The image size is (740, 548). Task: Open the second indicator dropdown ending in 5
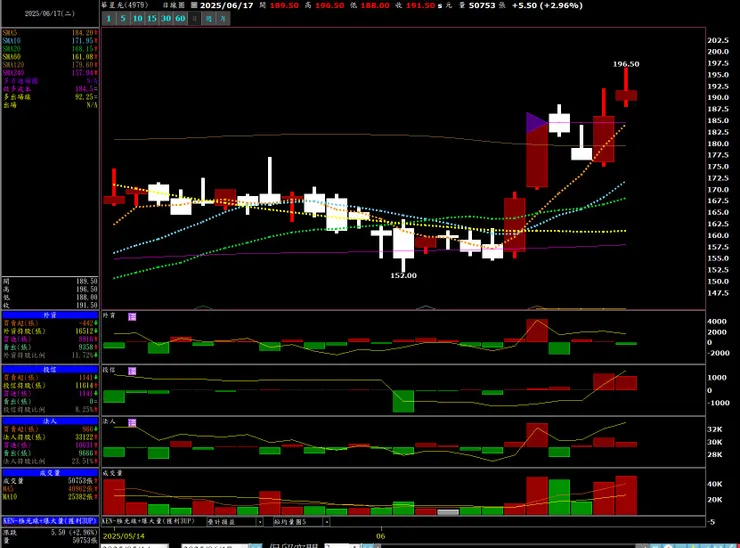301,522
